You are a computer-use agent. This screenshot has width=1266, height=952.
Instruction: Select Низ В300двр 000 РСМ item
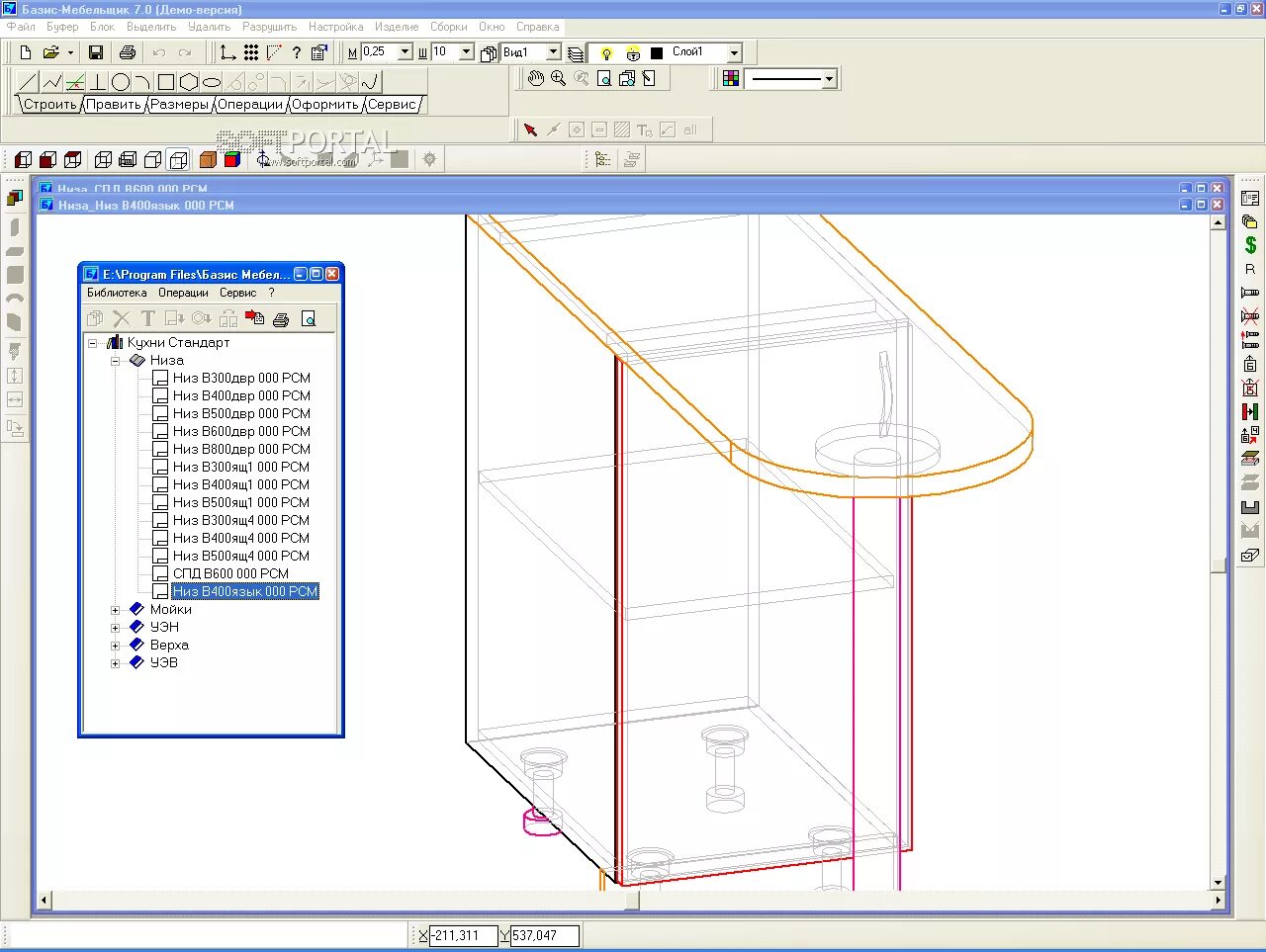coord(241,378)
